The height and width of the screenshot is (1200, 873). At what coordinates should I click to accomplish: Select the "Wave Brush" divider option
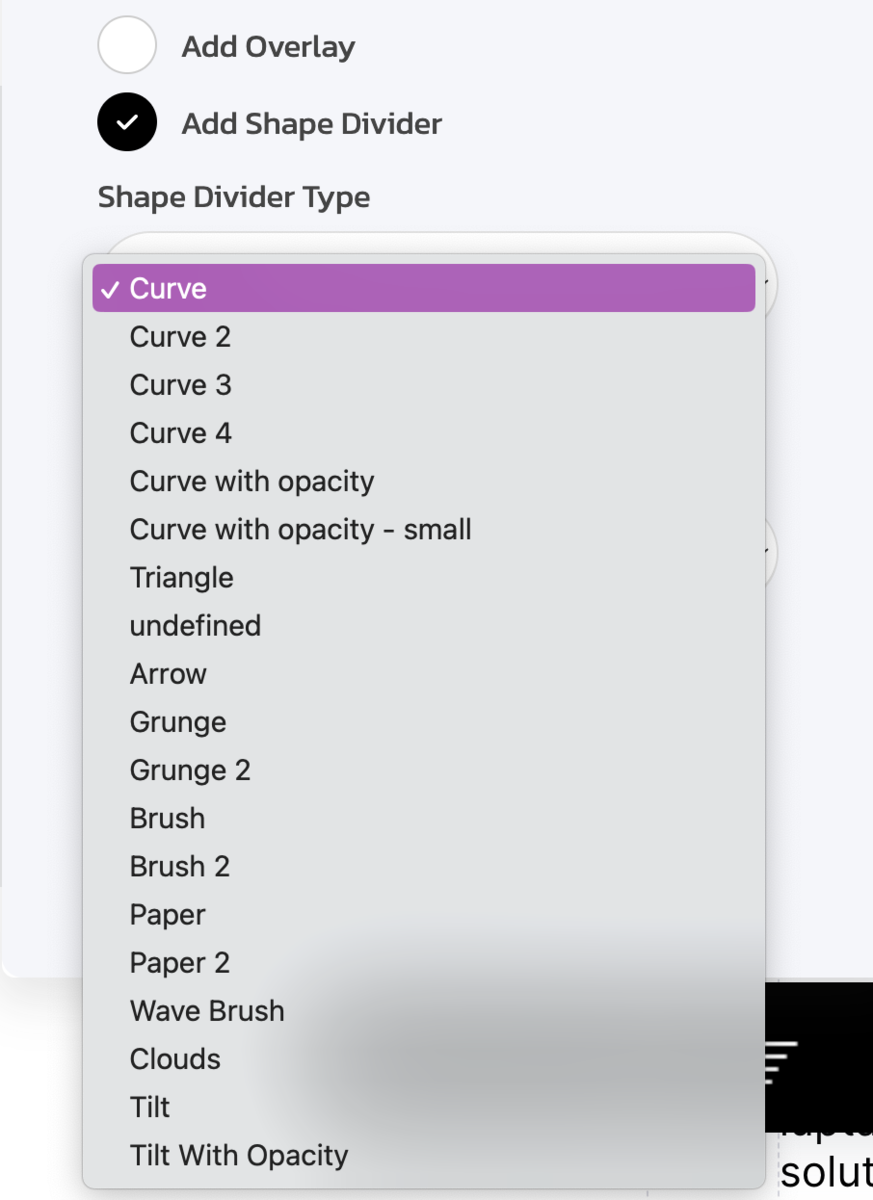(x=206, y=1011)
